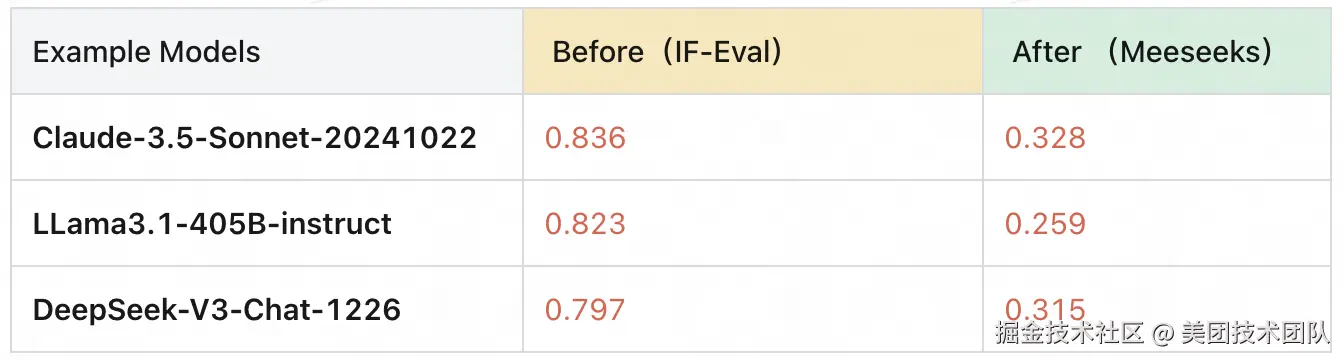The width and height of the screenshot is (1344, 360).
Task: Select Claude-3.5-Sonnet-20241022 model name cell
Action: 255,138
